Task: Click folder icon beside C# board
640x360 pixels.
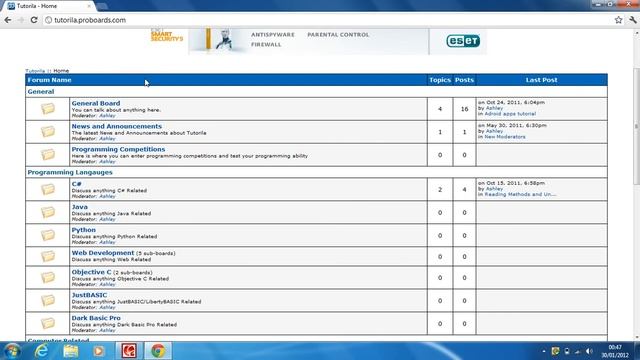Action: (x=48, y=189)
